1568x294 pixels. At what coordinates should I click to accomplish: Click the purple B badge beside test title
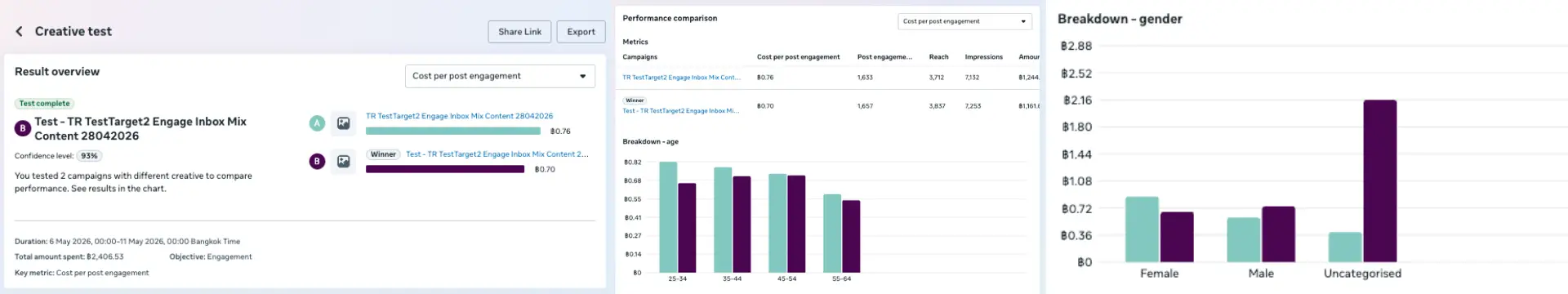(23, 128)
